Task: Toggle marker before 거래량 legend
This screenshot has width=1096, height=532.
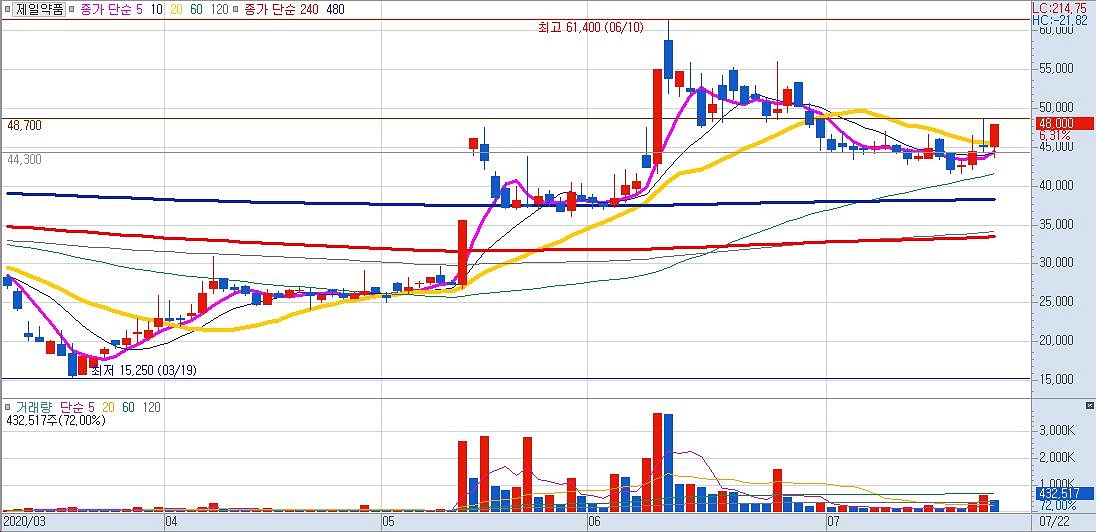Action: (6, 407)
